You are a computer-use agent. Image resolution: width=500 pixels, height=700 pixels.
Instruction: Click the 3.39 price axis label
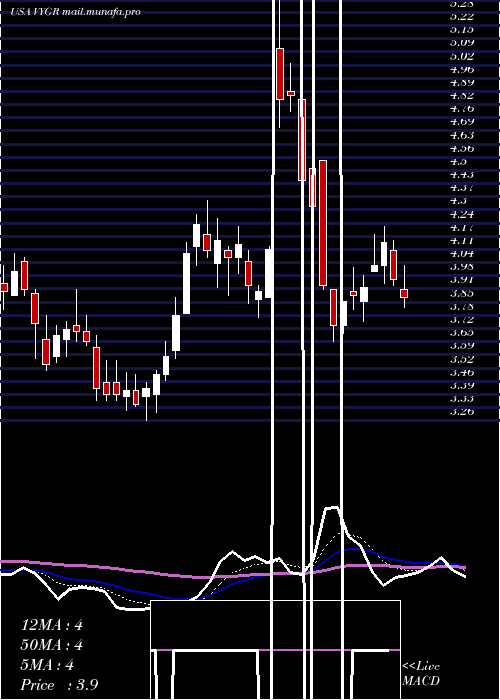[x=462, y=386]
